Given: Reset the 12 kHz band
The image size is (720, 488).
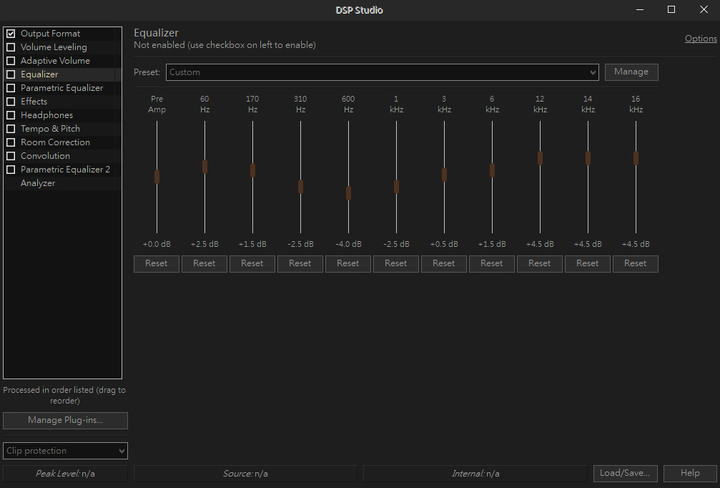Looking at the screenshot, I should click(x=540, y=264).
